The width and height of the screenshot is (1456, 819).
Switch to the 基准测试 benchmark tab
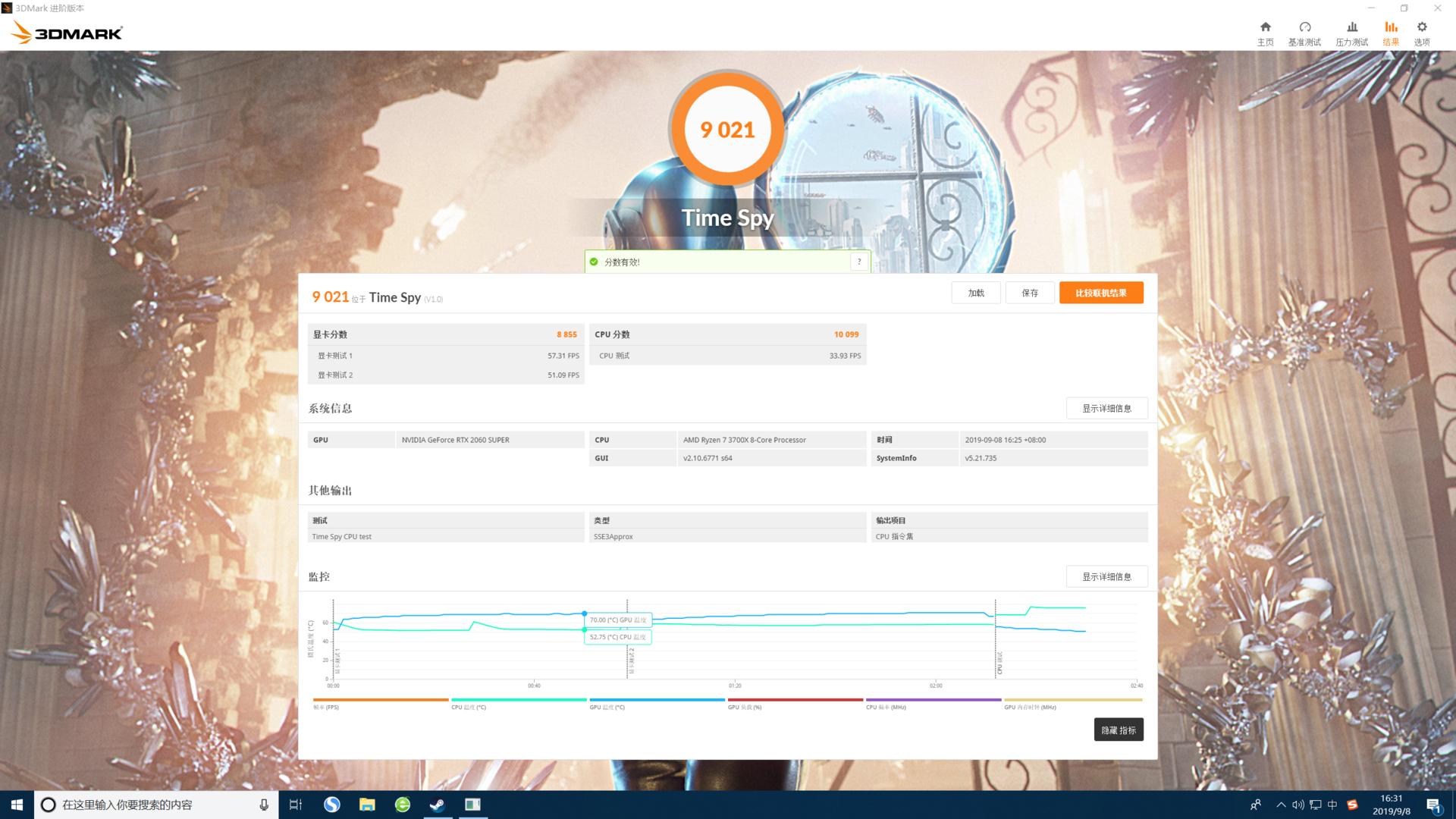tap(1306, 32)
